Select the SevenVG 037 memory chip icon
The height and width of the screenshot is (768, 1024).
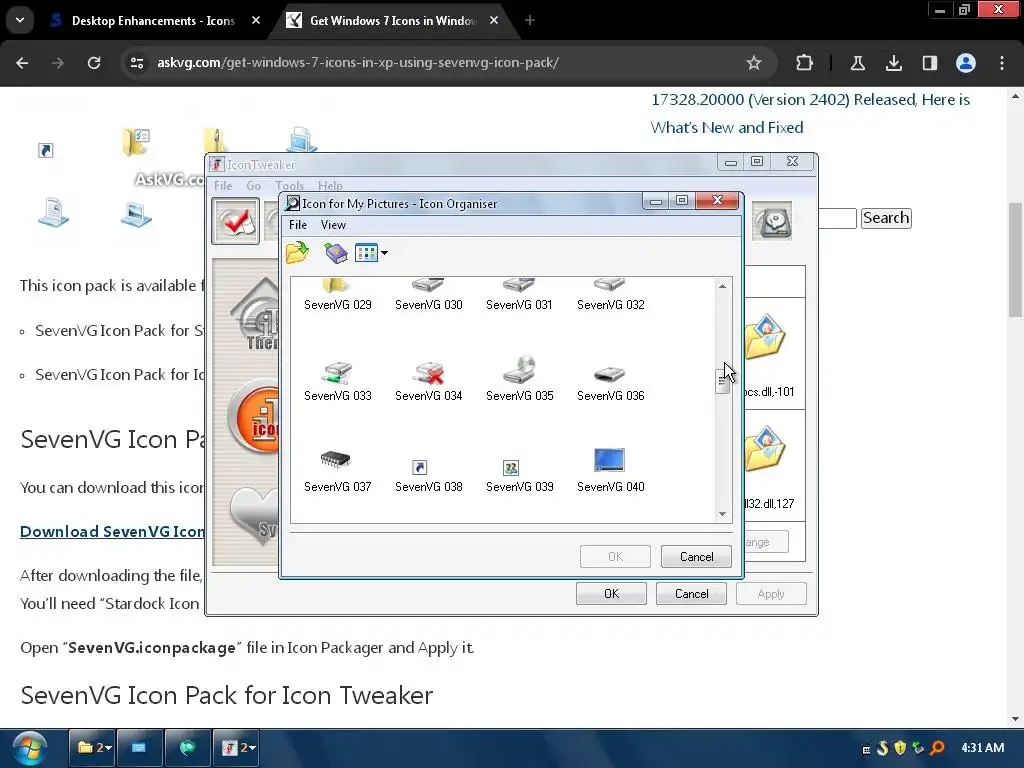coord(336,460)
